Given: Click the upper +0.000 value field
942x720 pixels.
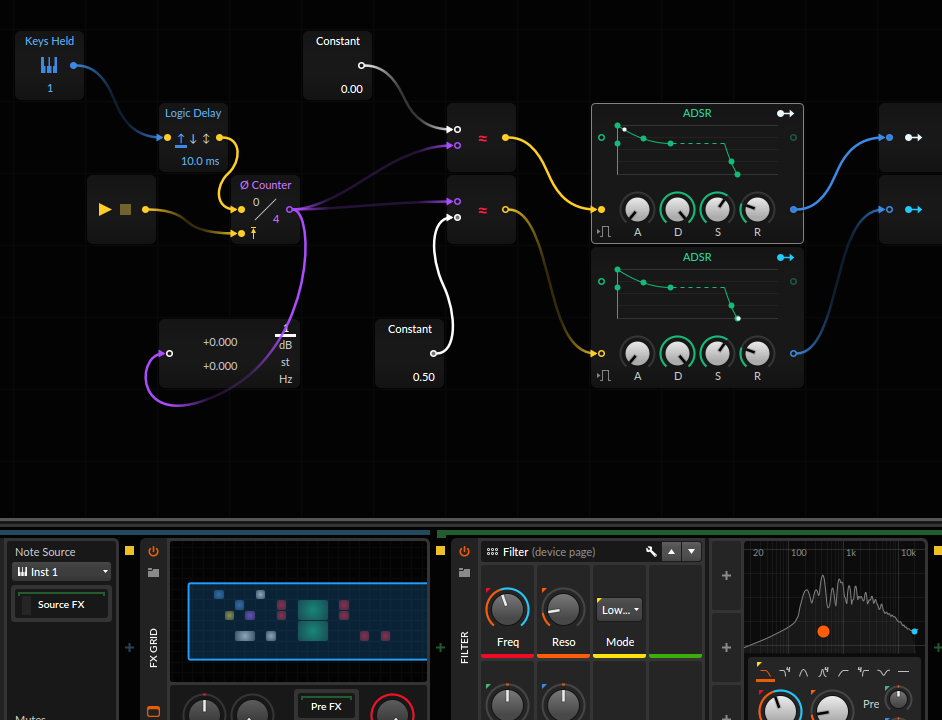Looking at the screenshot, I should 220,342.
